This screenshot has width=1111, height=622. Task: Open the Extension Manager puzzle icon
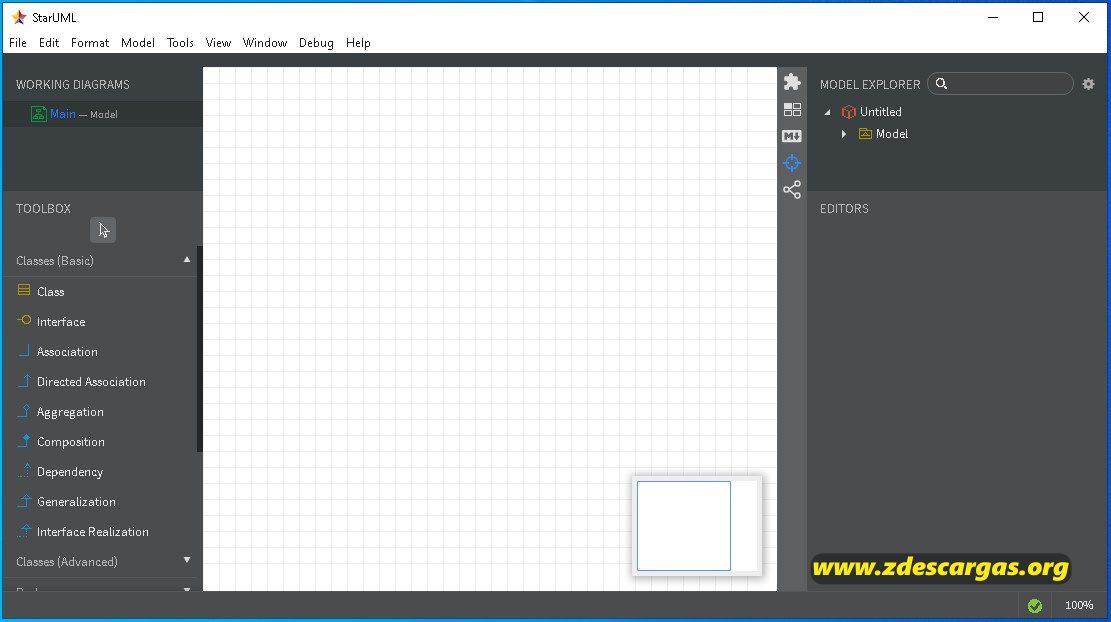pos(792,82)
